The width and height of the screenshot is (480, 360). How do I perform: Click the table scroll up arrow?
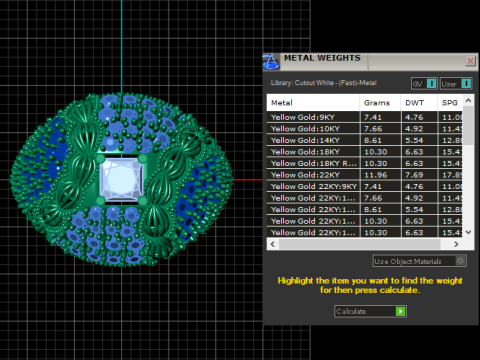pyautogui.click(x=468, y=100)
